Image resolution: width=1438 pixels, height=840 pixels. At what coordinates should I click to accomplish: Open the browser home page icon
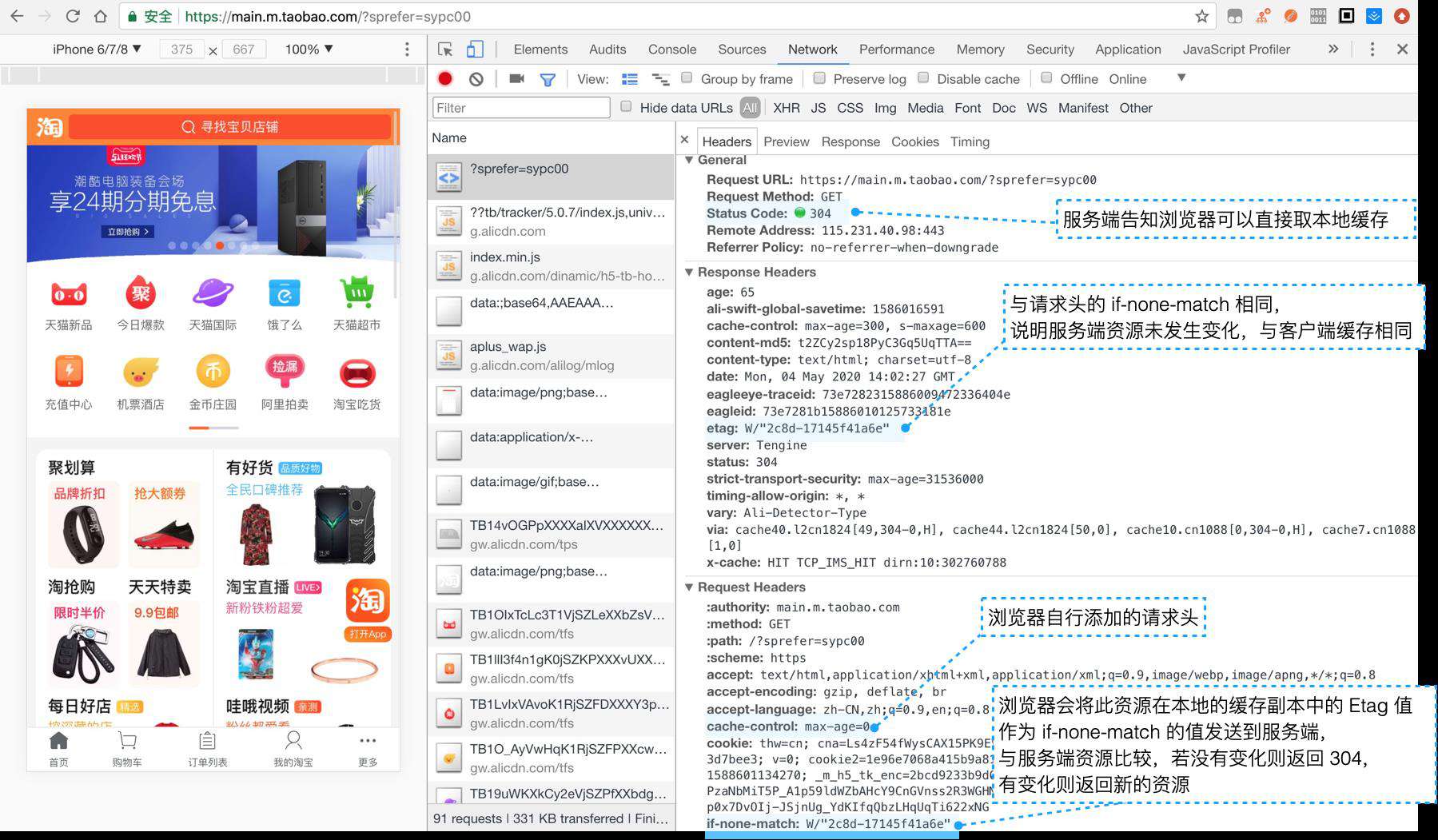point(100,16)
